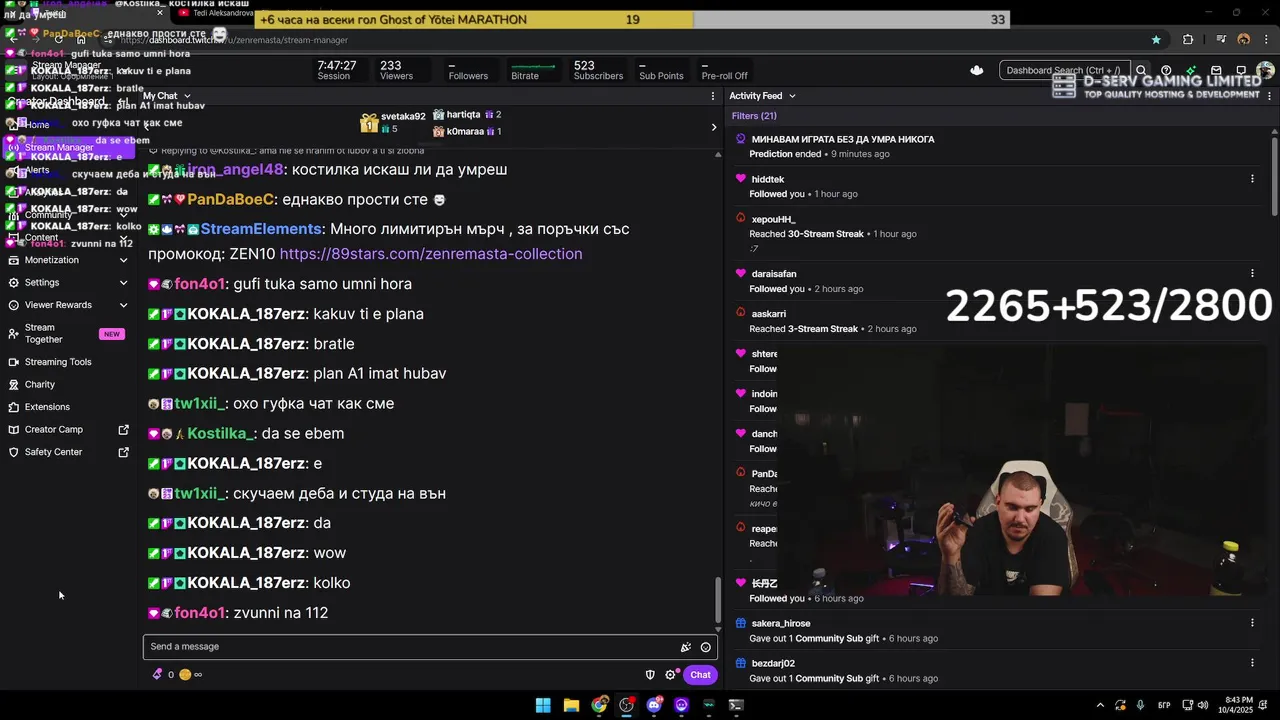Open the help question mark icon

[x=1166, y=71]
